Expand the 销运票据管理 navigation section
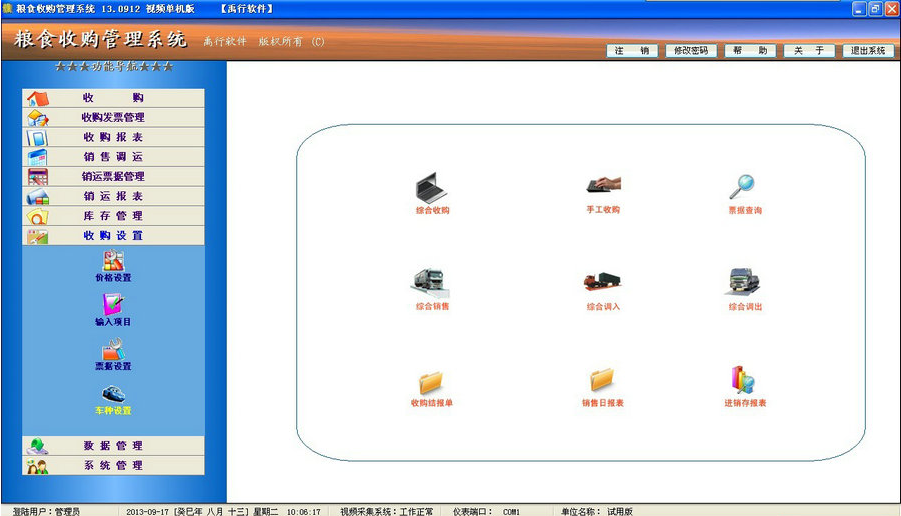901x516 pixels. (113, 177)
